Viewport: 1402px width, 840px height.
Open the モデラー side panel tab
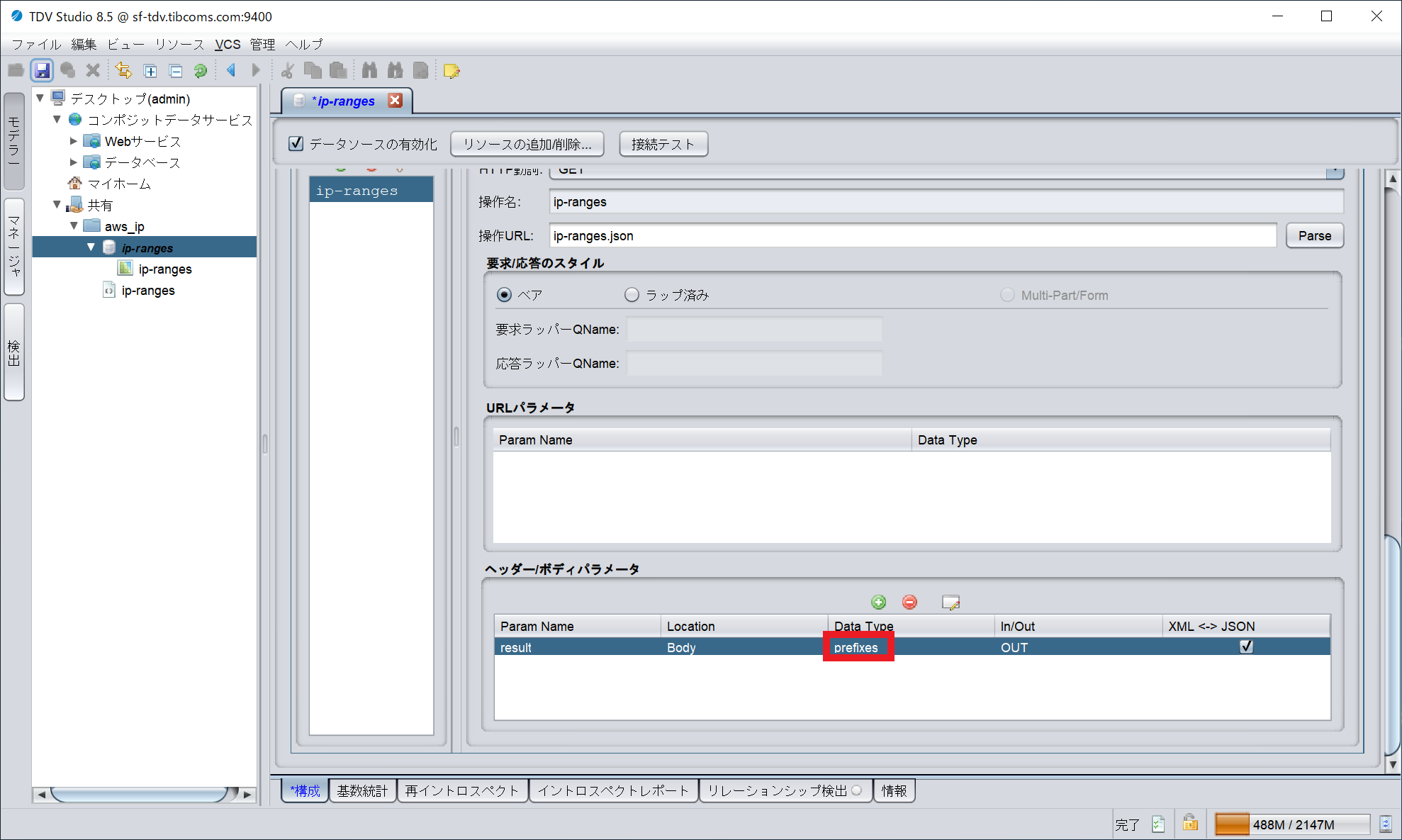click(14, 141)
